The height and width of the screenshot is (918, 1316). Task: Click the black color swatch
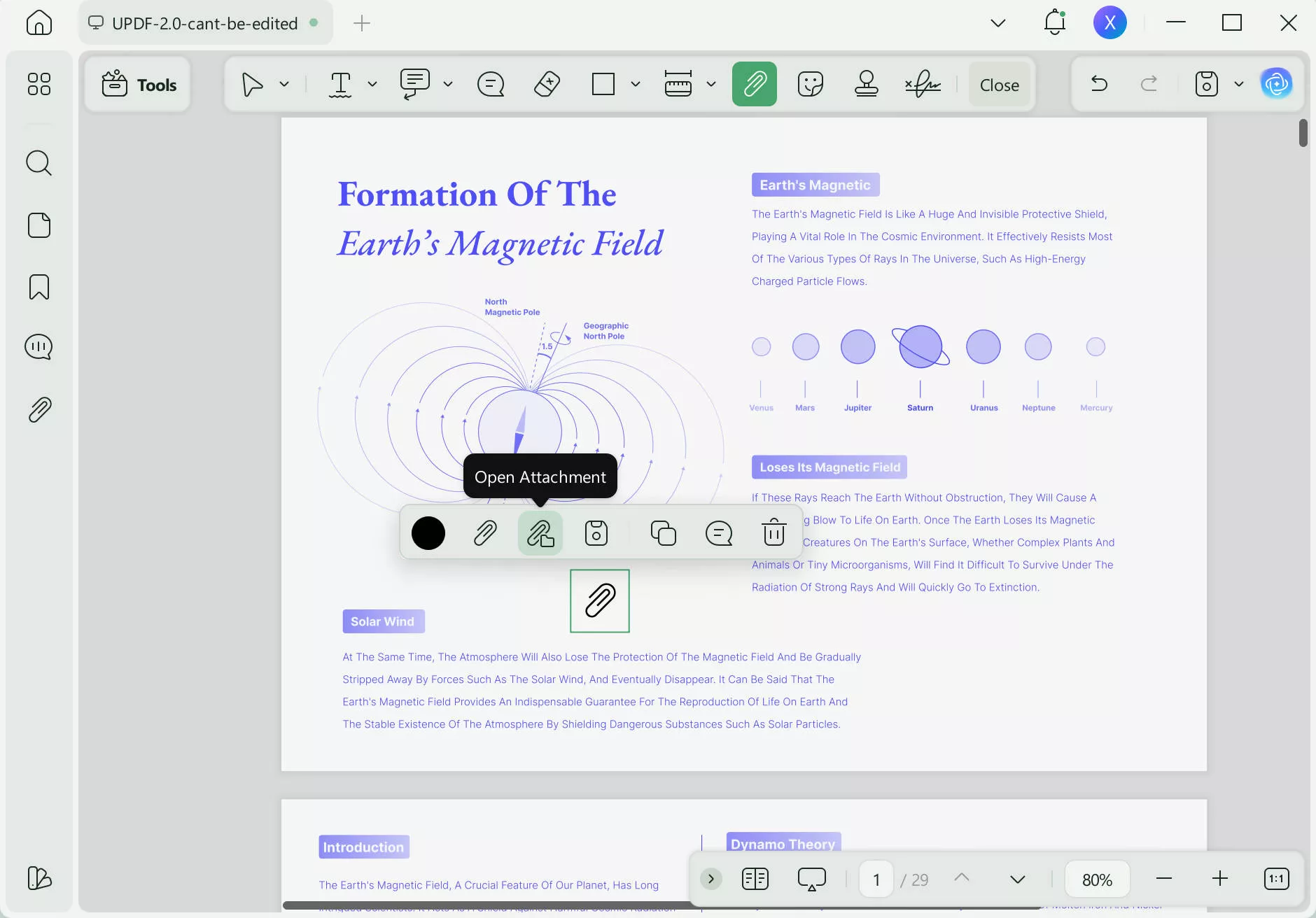click(428, 533)
